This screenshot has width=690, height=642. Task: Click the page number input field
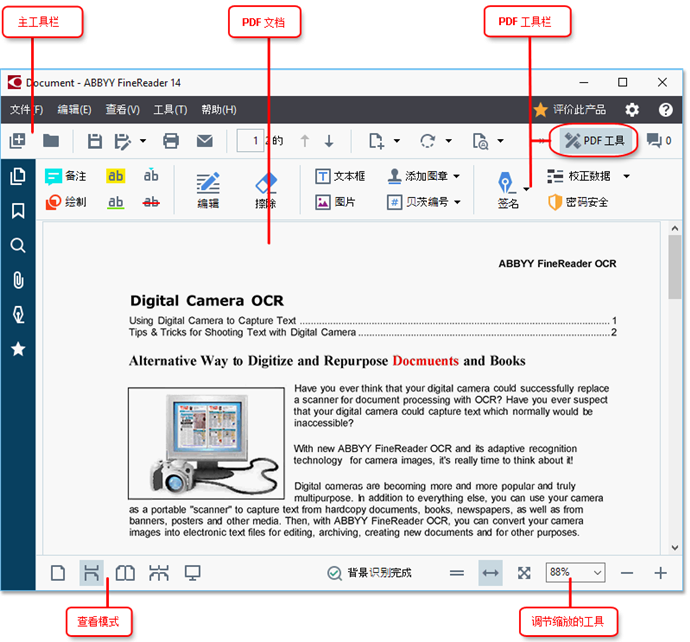250,141
